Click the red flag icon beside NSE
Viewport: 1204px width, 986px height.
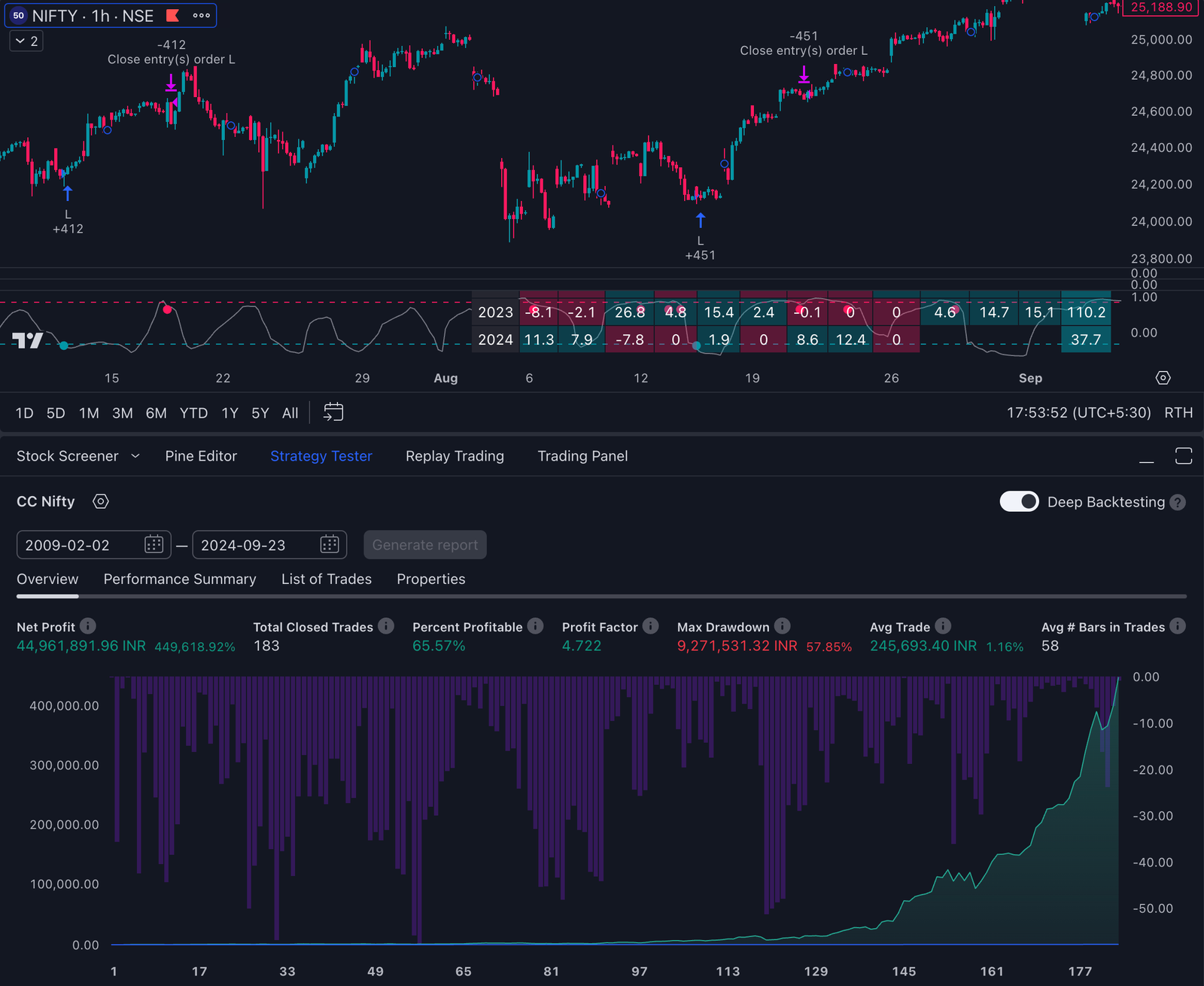[172, 15]
